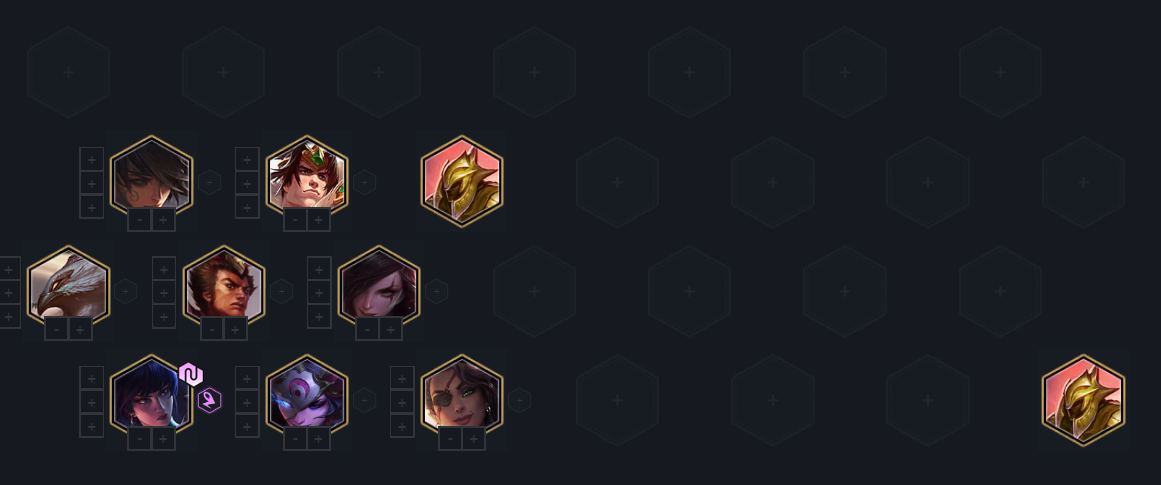
Task: Decrease star level of the crowned champion
Action: tap(295, 220)
